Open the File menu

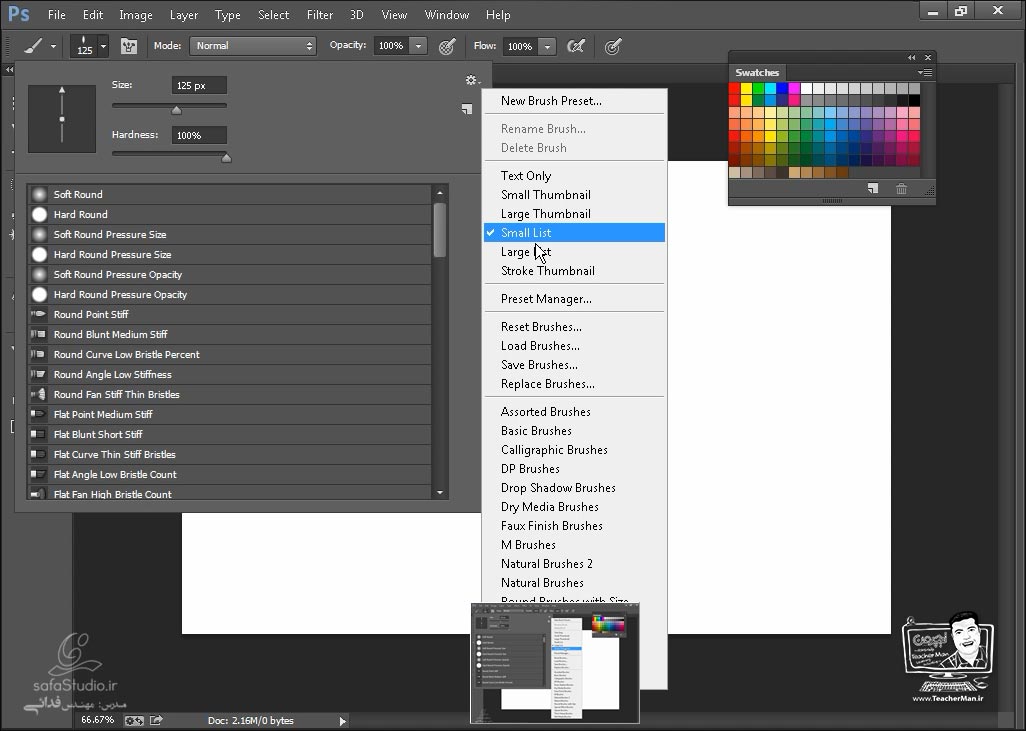57,14
